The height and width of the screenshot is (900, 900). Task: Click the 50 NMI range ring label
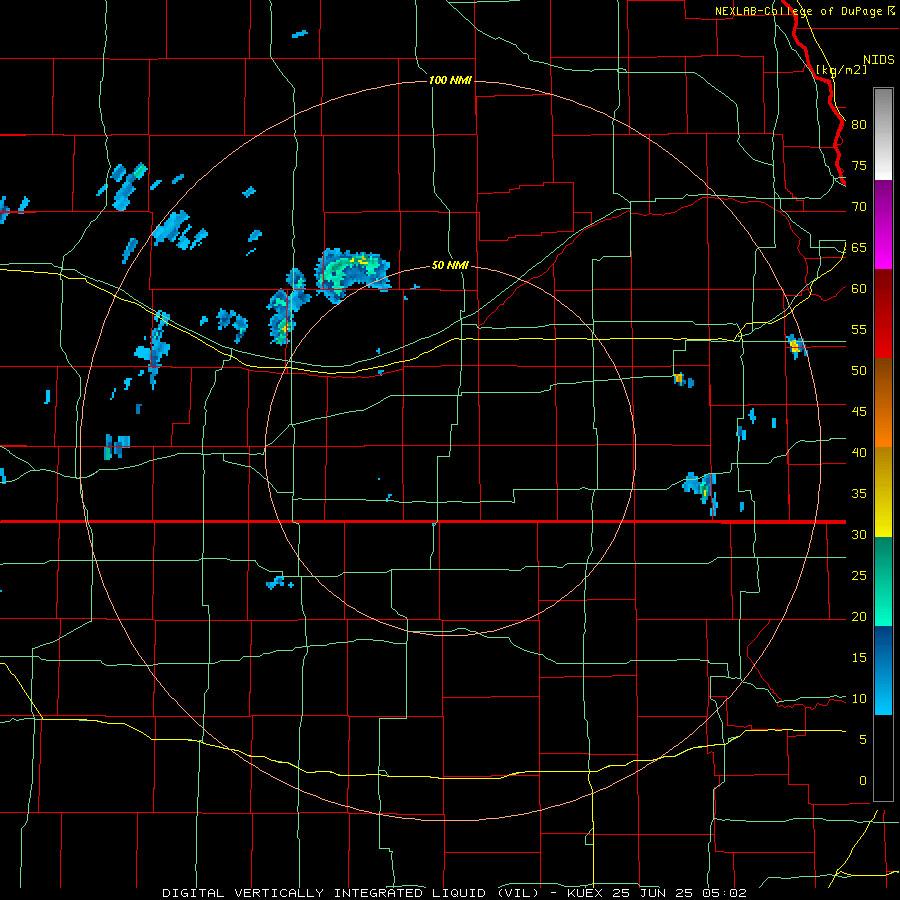(450, 265)
